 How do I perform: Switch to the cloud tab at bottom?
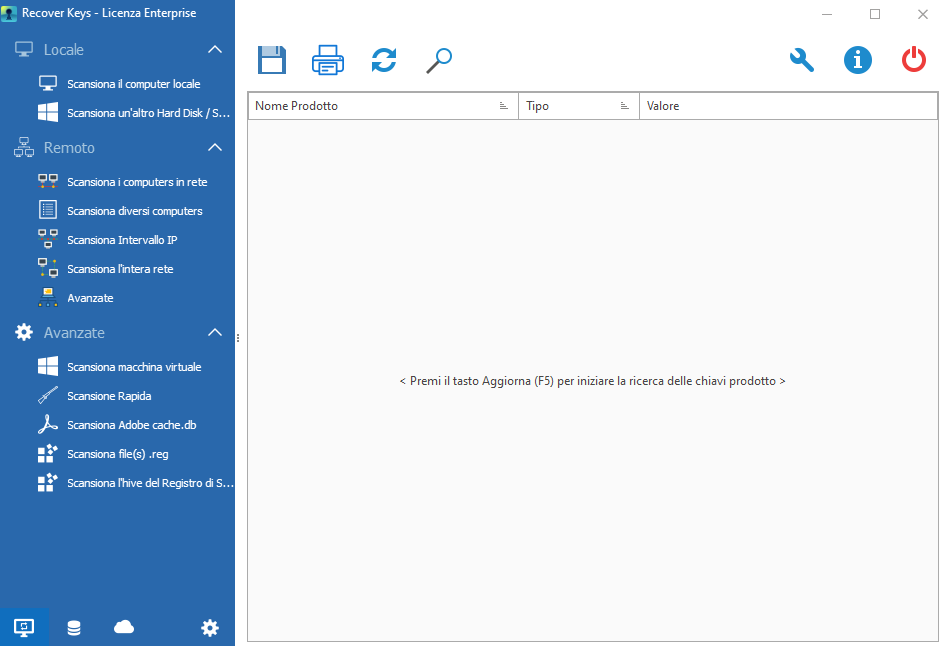point(124,627)
